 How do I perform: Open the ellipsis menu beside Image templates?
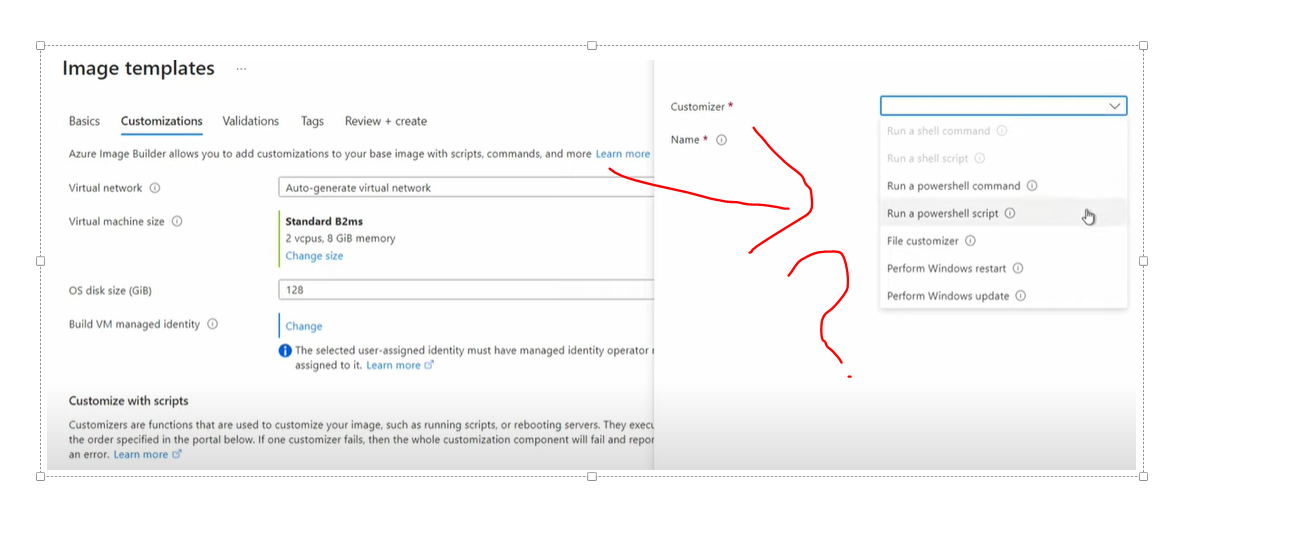pos(241,69)
